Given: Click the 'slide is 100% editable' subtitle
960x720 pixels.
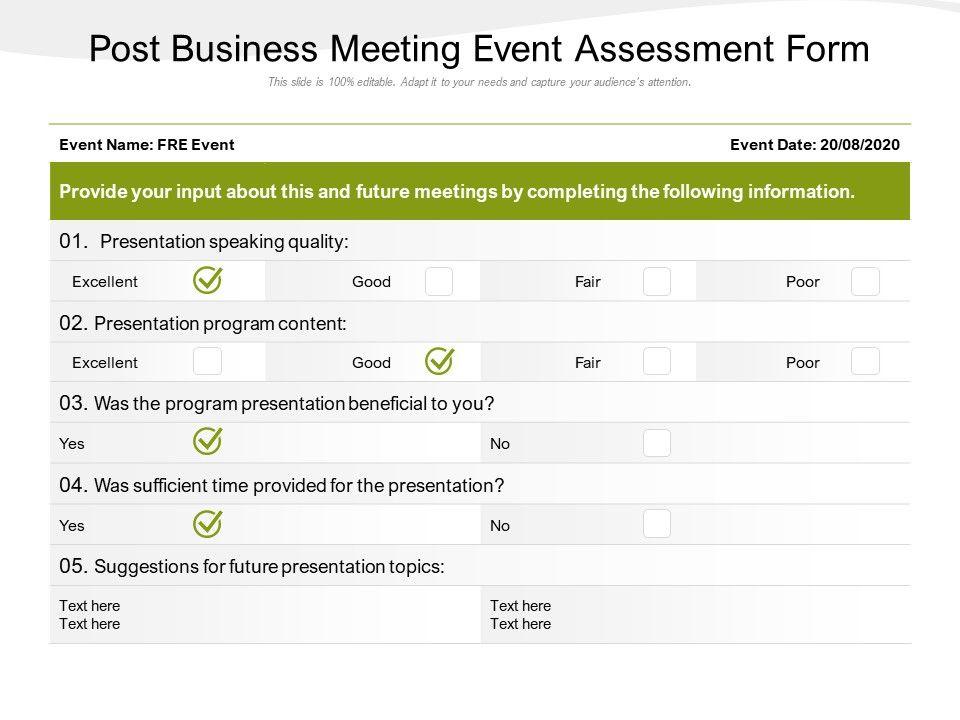Looking at the screenshot, I should coord(479,83).
